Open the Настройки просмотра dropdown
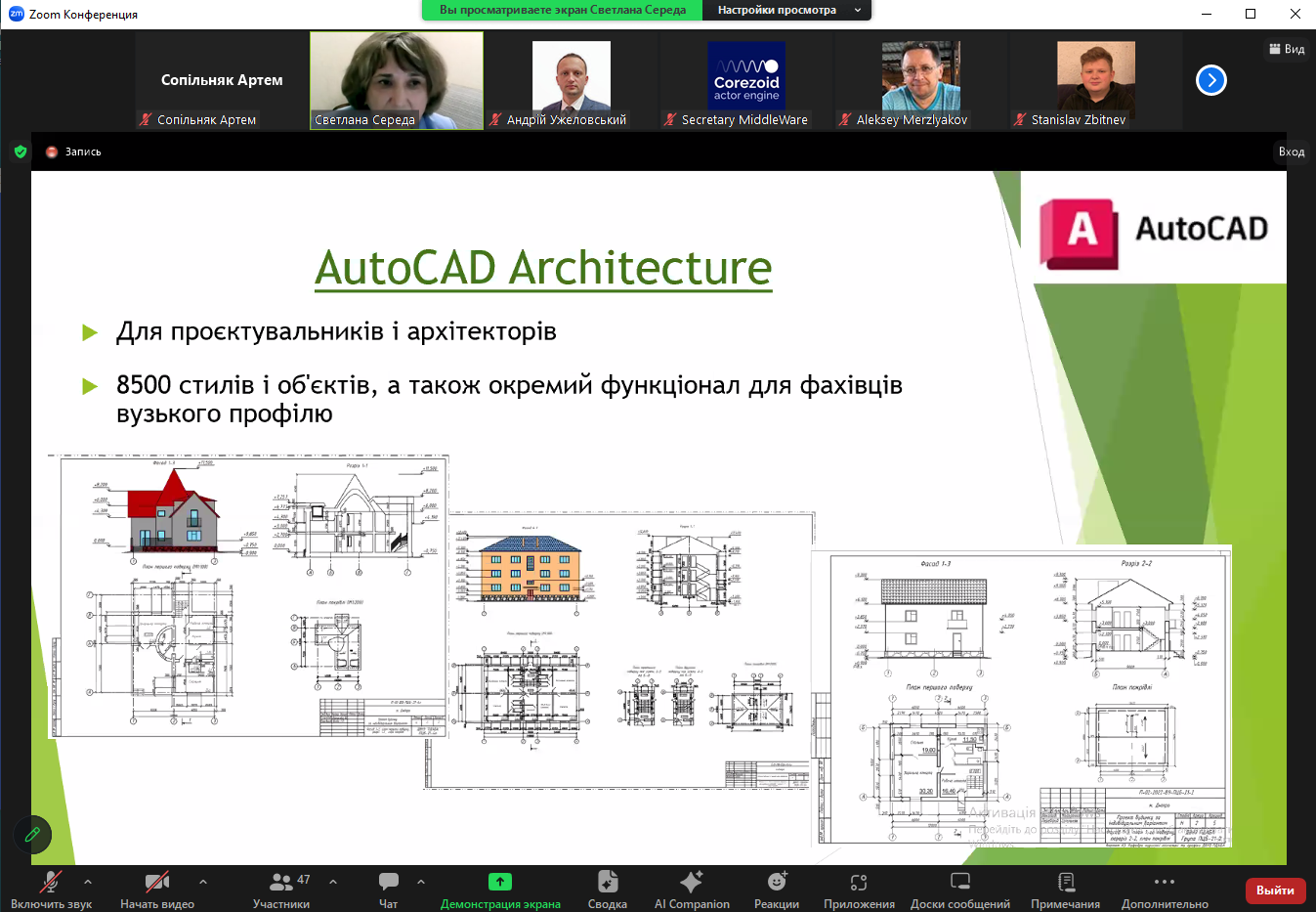 click(786, 10)
